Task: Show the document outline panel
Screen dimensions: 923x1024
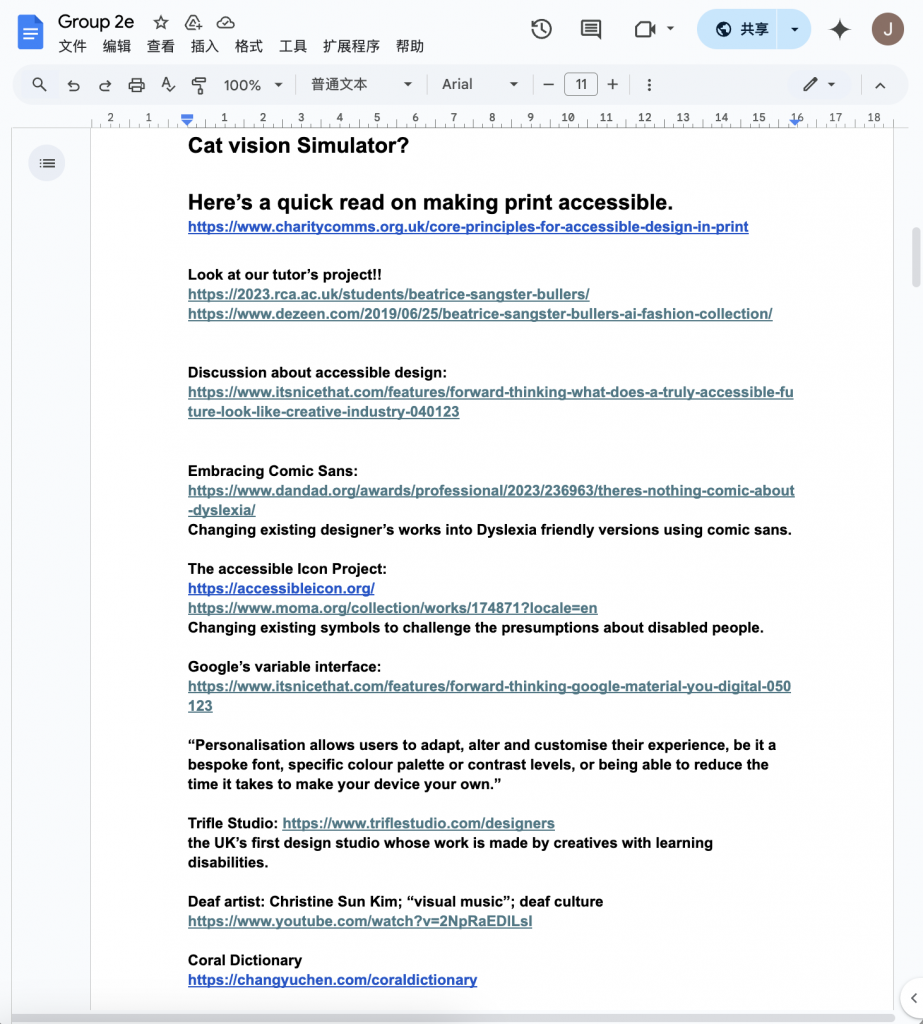Action: click(47, 163)
